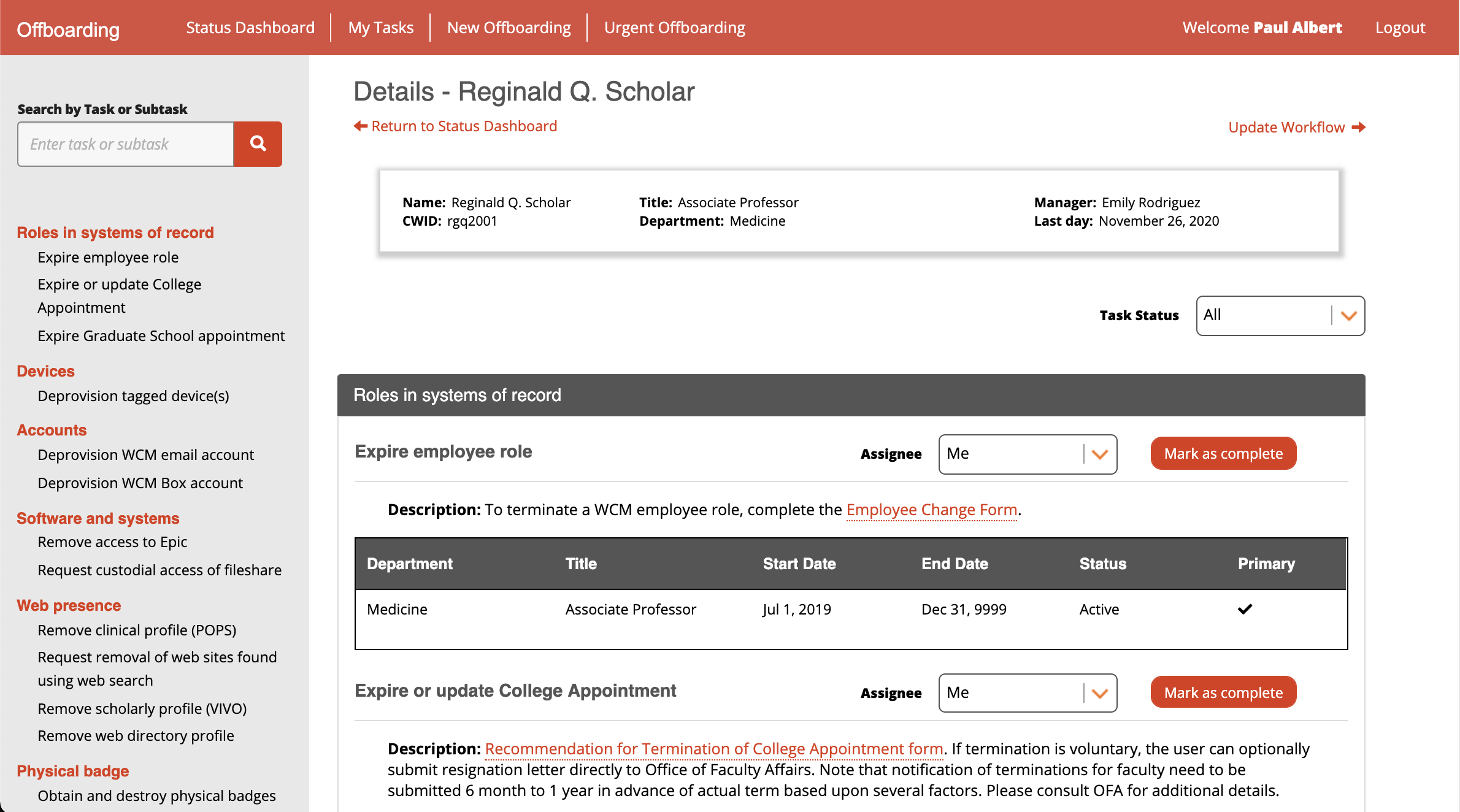Image resolution: width=1460 pixels, height=812 pixels.
Task: Select Request removal of web sites item
Action: pyautogui.click(x=157, y=668)
